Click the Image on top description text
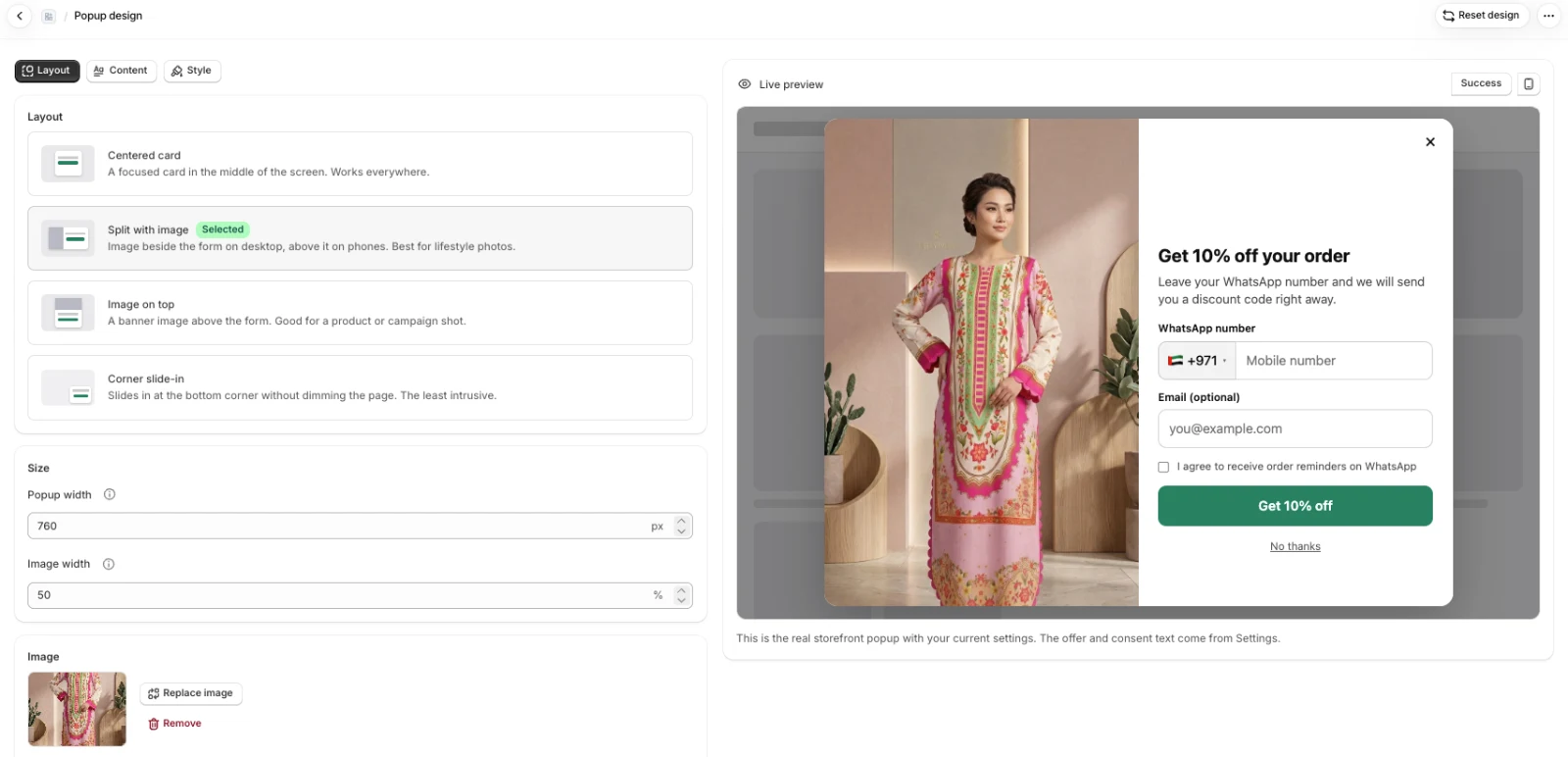 [x=287, y=322]
